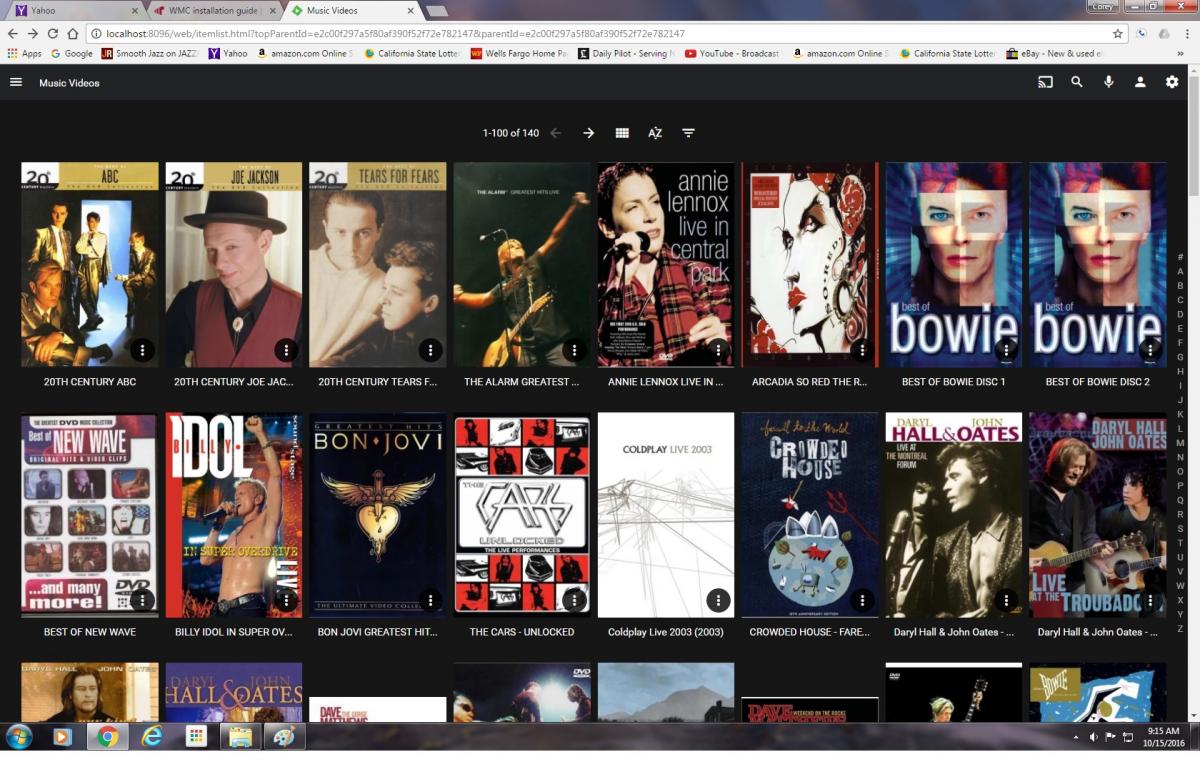Open the eBay bookmark
The image size is (1200, 762).
click(1054, 54)
